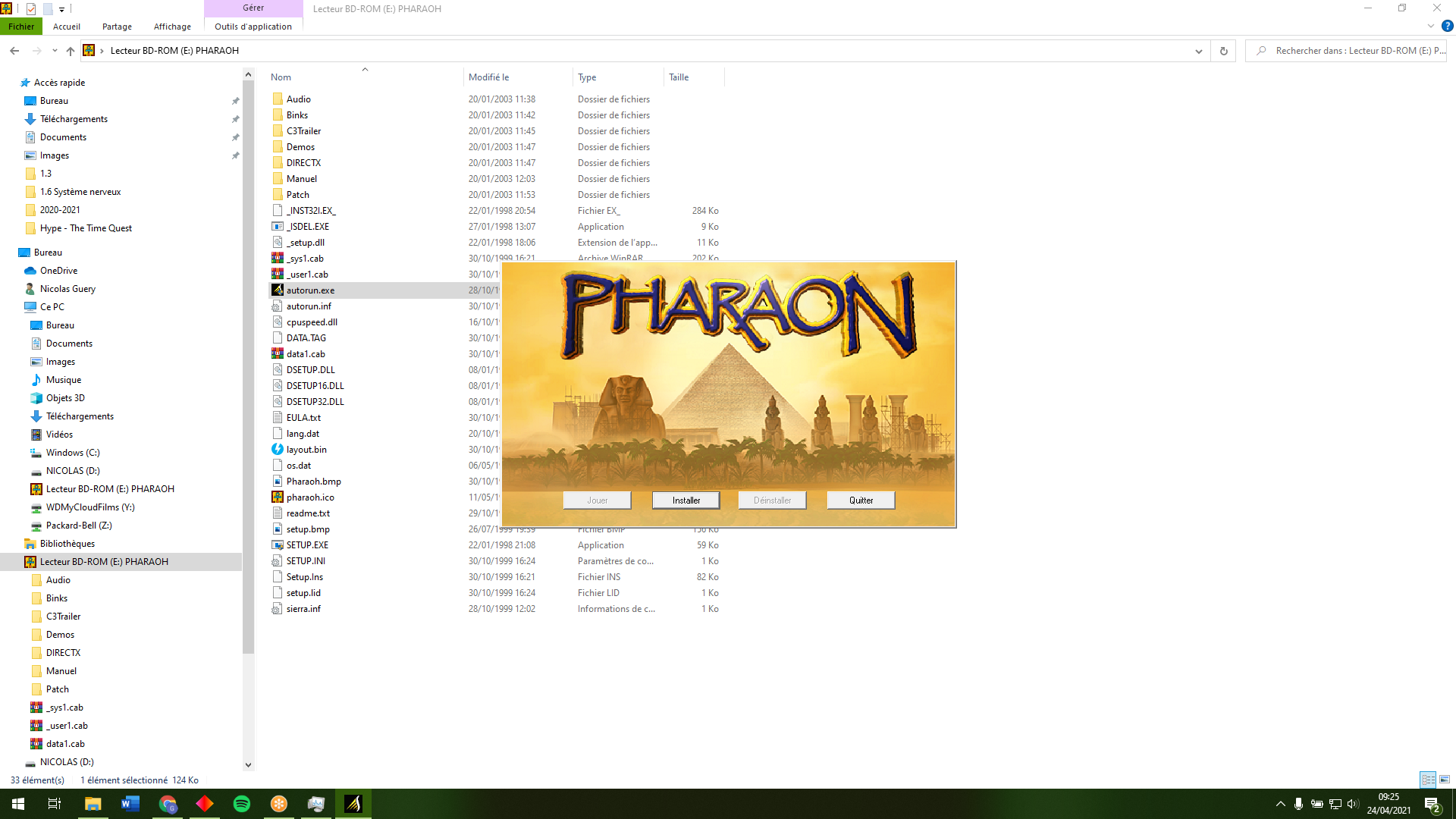Select the data1.cab file in list
Image resolution: width=1456 pixels, height=819 pixels.
point(306,354)
